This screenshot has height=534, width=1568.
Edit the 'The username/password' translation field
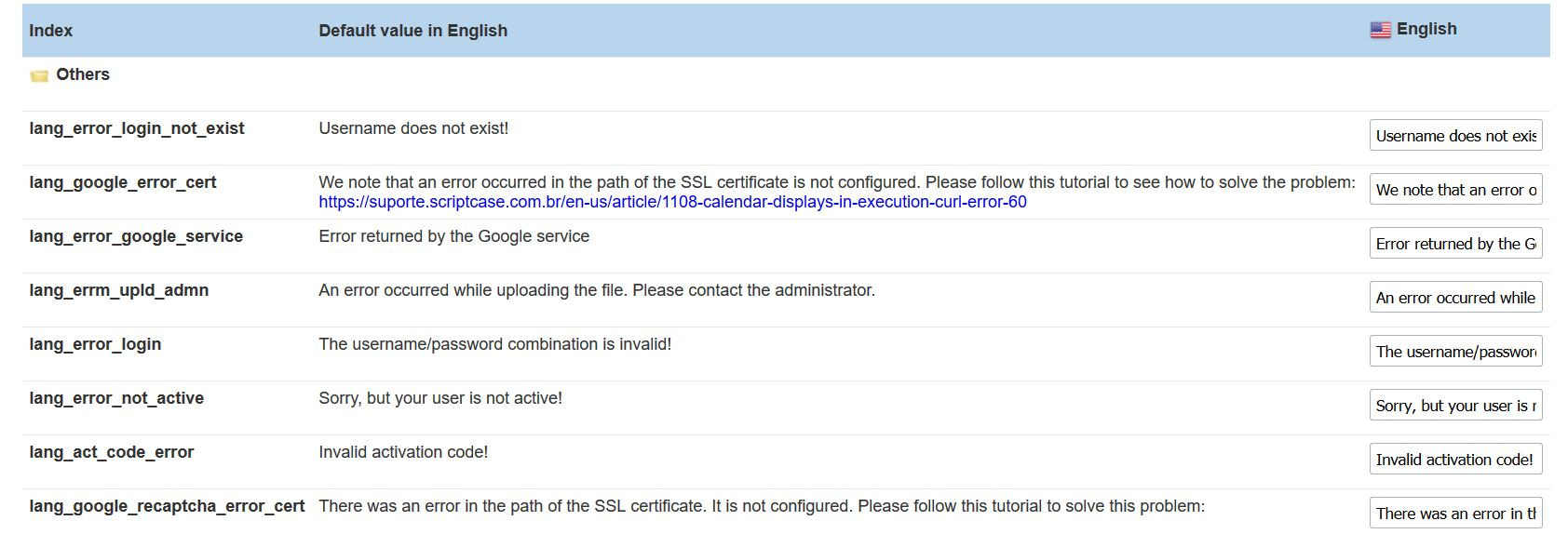(x=1455, y=351)
